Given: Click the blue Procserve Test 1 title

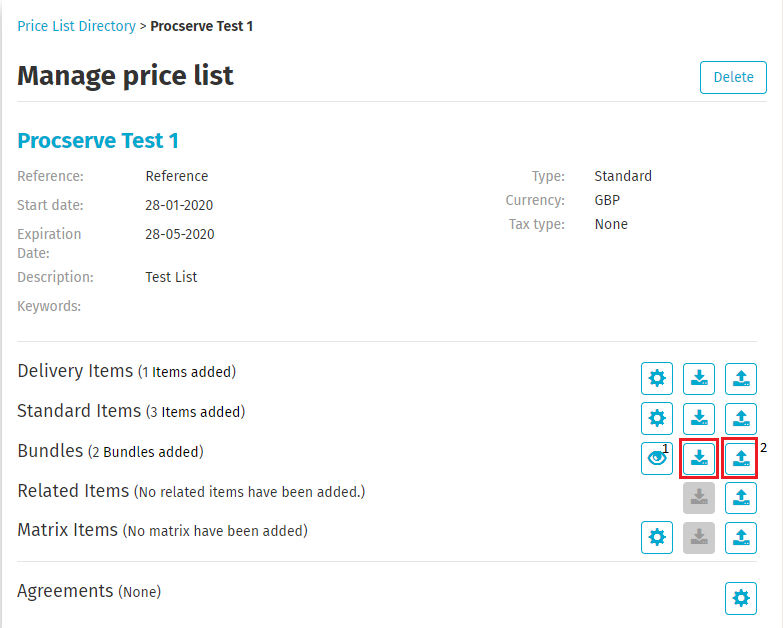Looking at the screenshot, I should point(98,141).
